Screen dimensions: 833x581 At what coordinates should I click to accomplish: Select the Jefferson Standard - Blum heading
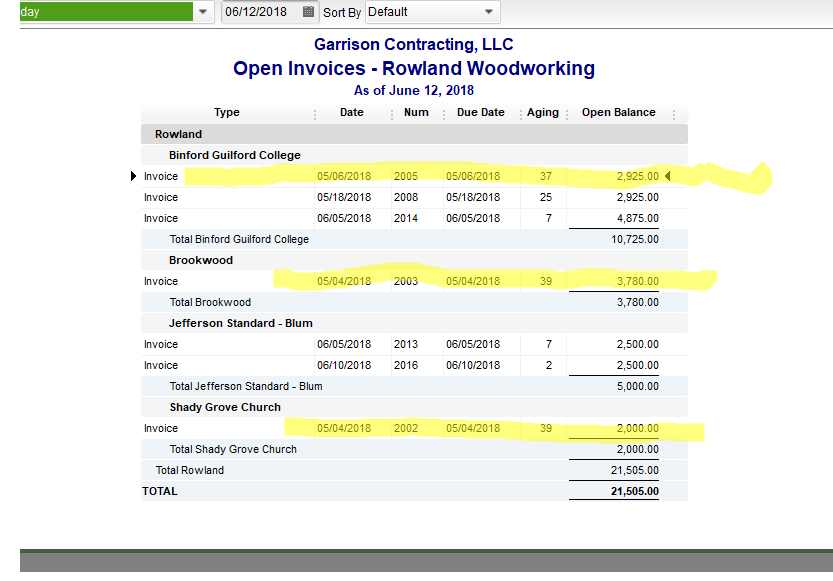241,323
